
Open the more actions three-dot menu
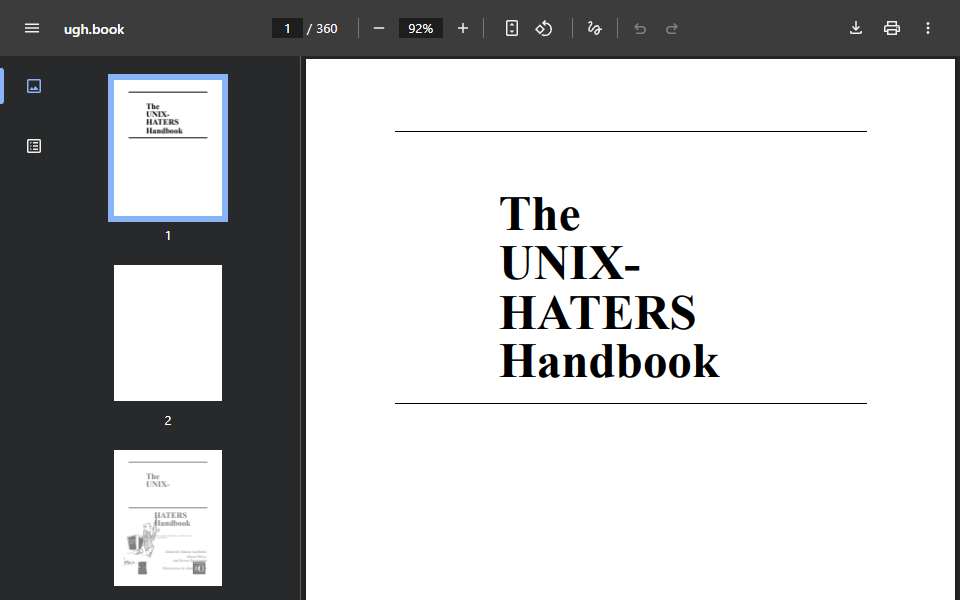[x=928, y=28]
